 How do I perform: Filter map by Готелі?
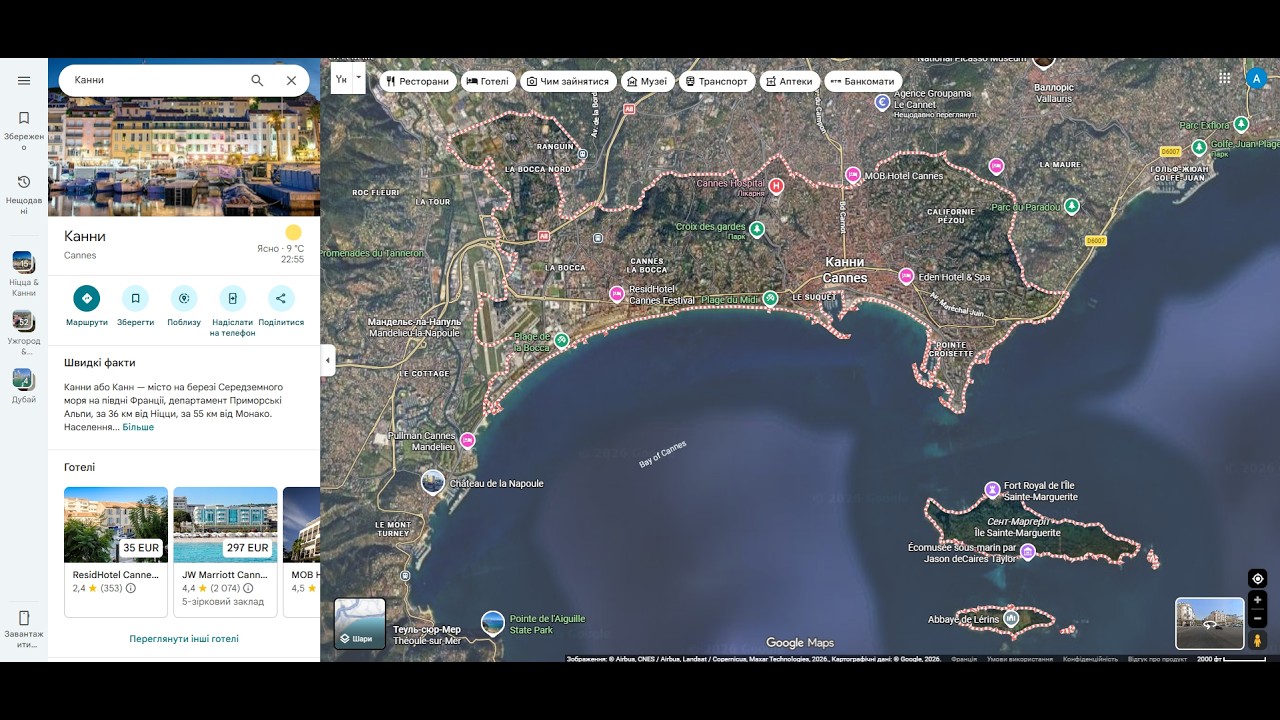point(488,81)
